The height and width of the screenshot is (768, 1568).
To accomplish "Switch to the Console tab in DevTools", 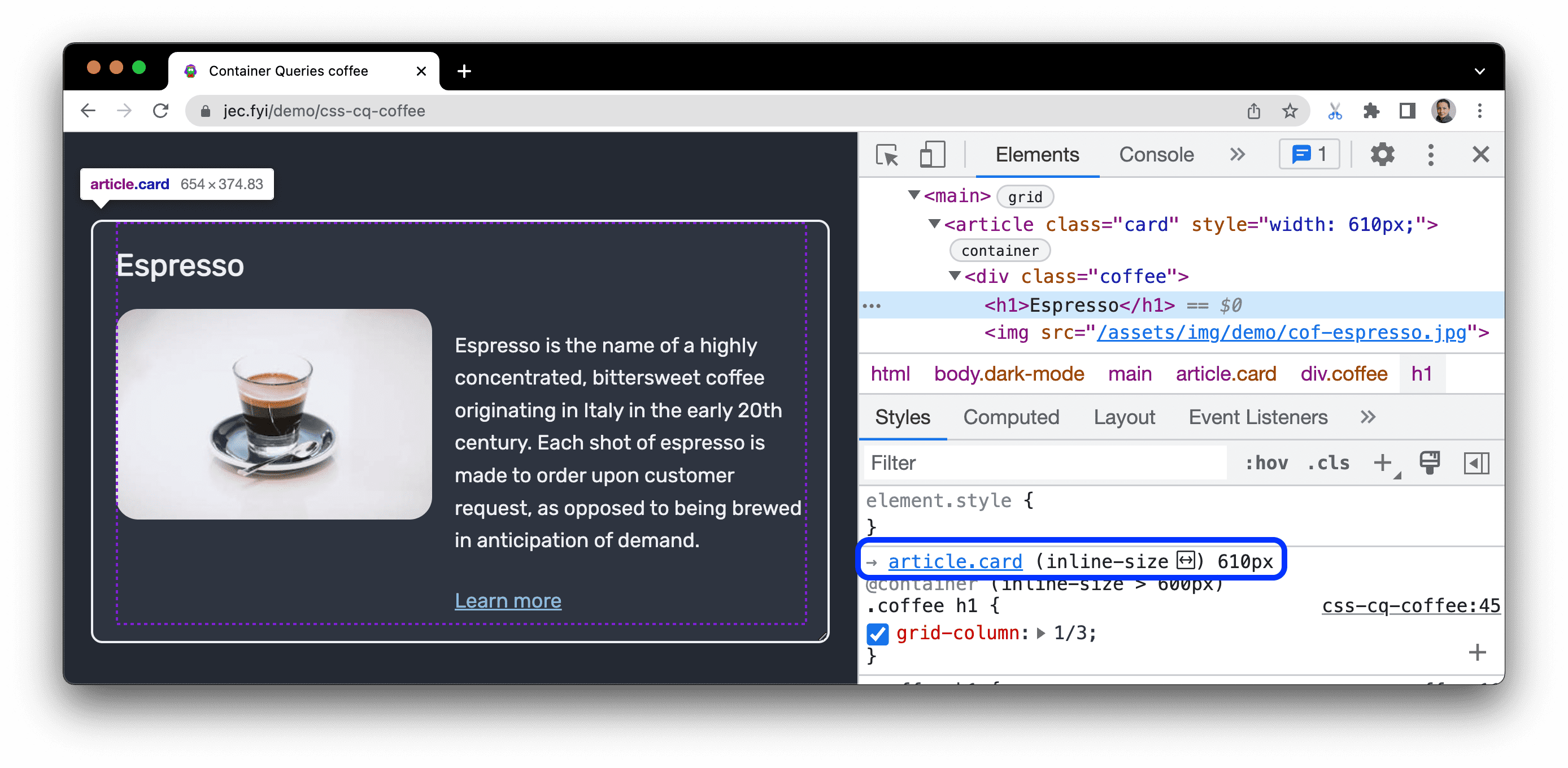I will 1155,155.
